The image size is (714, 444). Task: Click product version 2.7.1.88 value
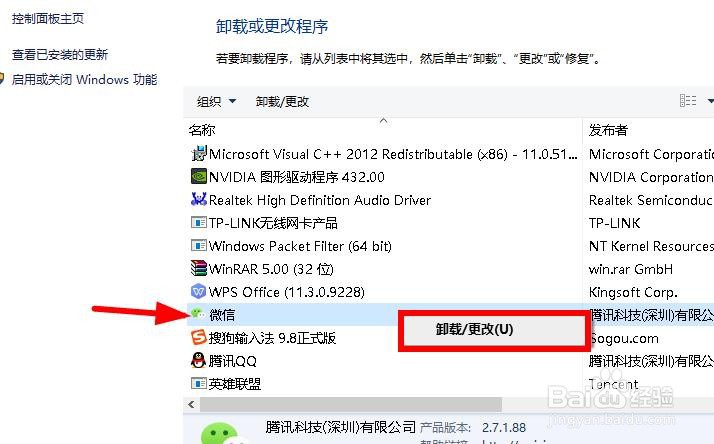504,428
